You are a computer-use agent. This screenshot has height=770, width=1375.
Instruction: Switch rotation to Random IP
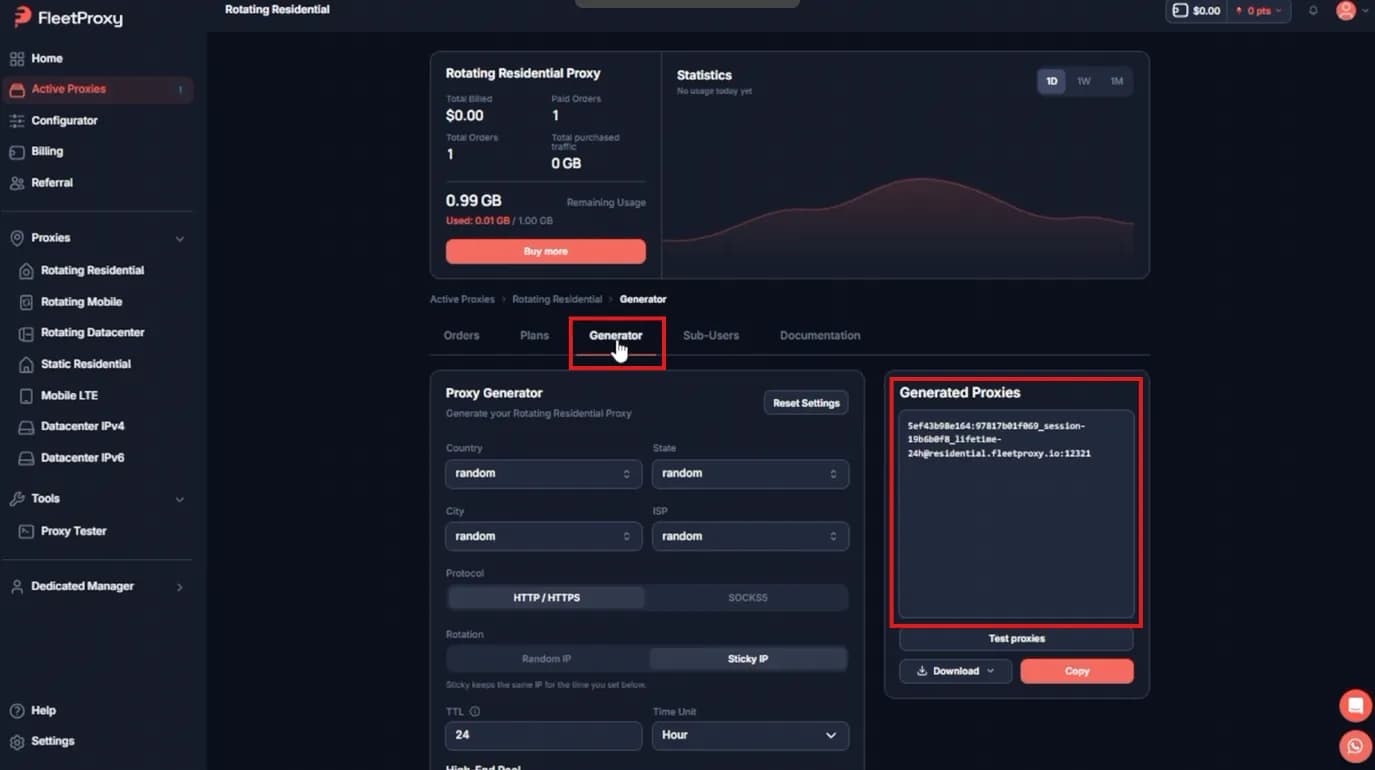(x=546, y=659)
